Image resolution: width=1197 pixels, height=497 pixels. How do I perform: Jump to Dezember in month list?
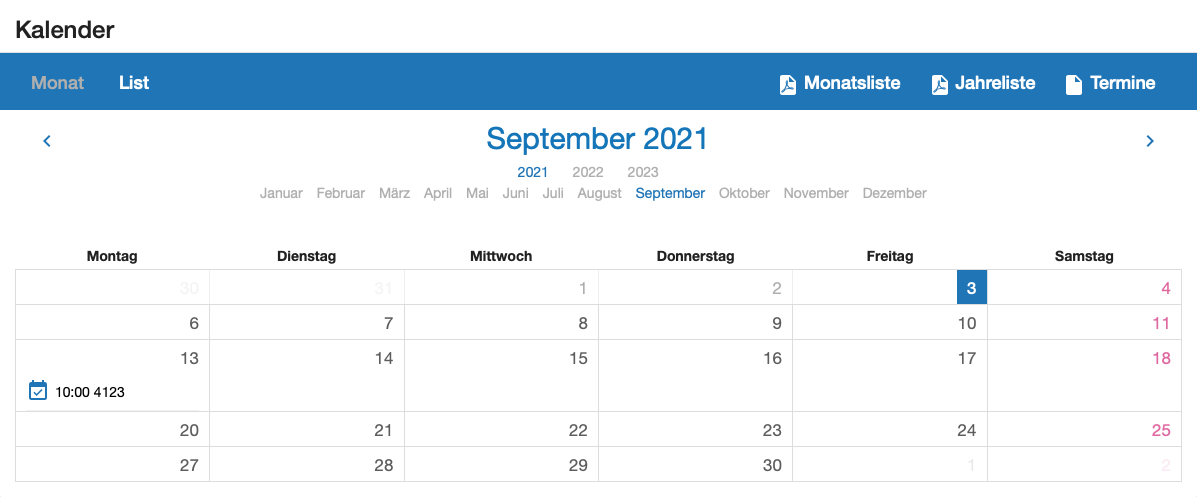894,193
